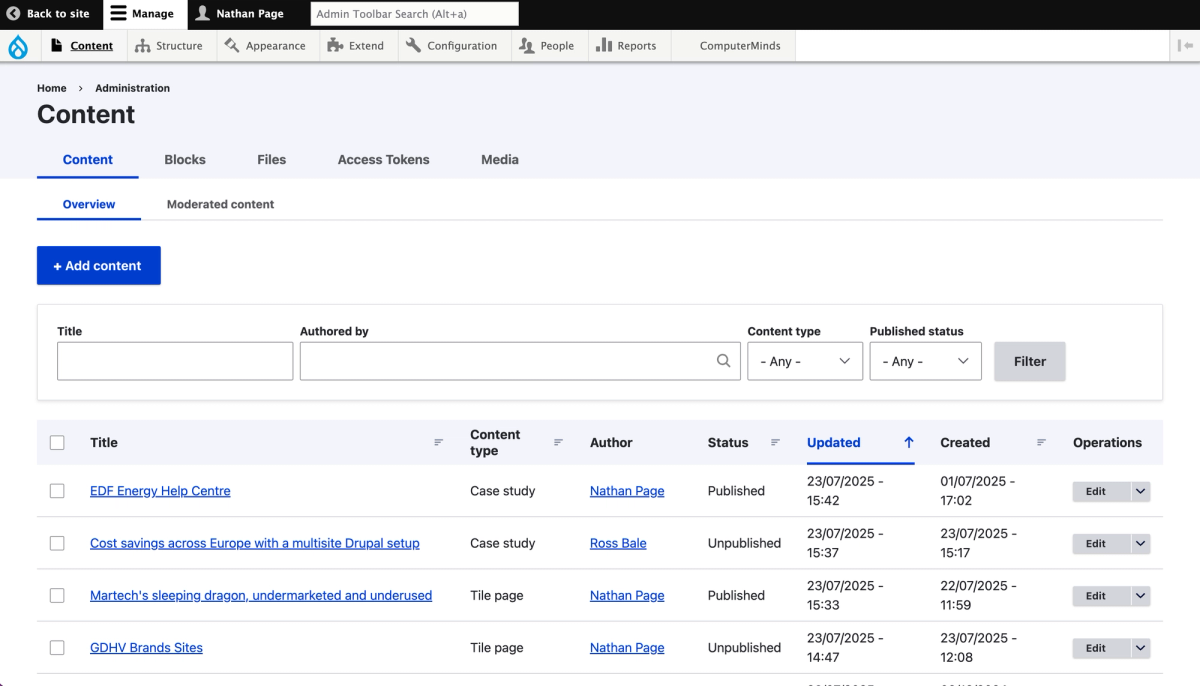Switch to the Files tab
The height and width of the screenshot is (686, 1200).
click(271, 159)
